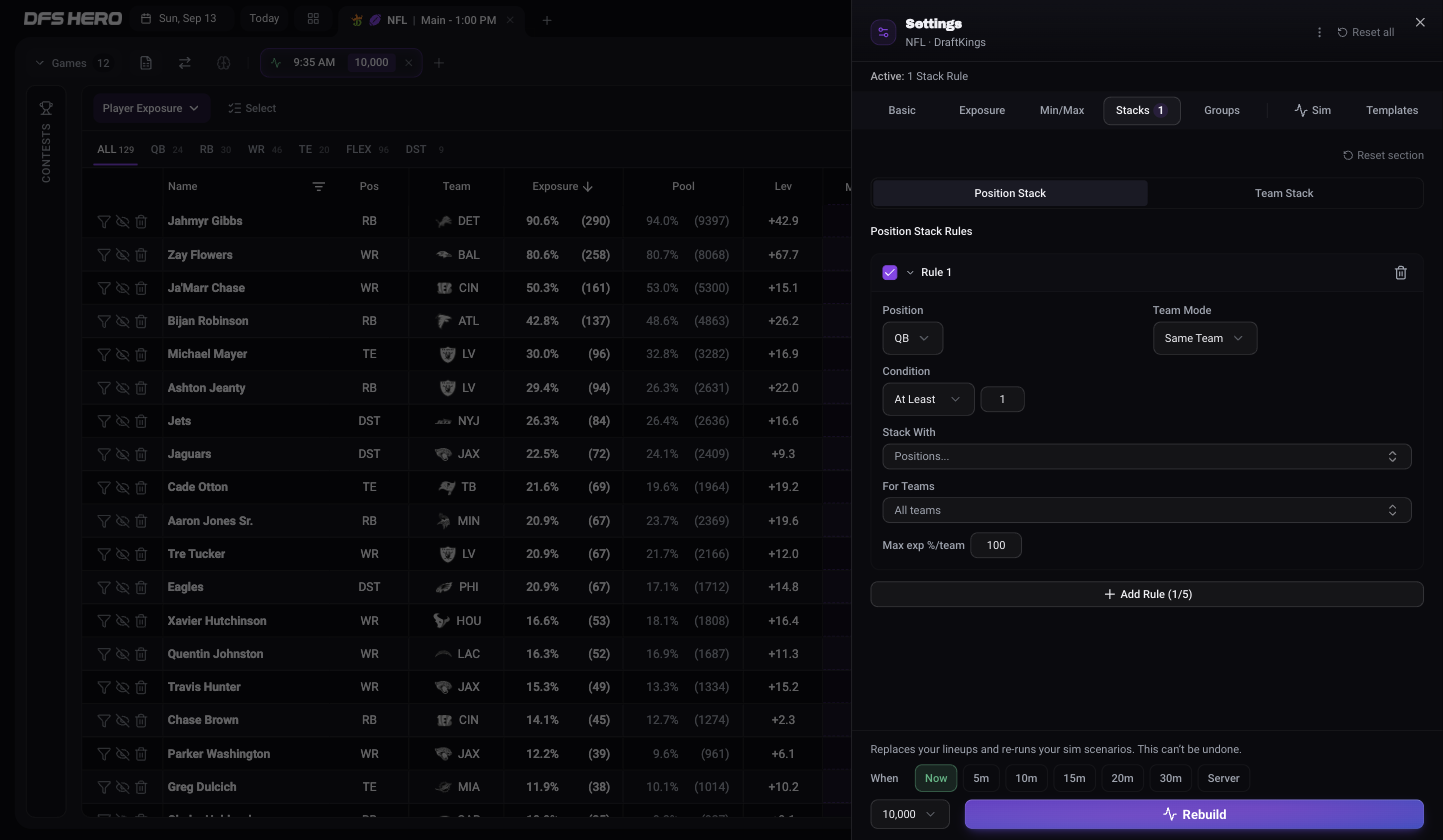Add a new build with plus icon
The width and height of the screenshot is (1443, 840).
438,63
